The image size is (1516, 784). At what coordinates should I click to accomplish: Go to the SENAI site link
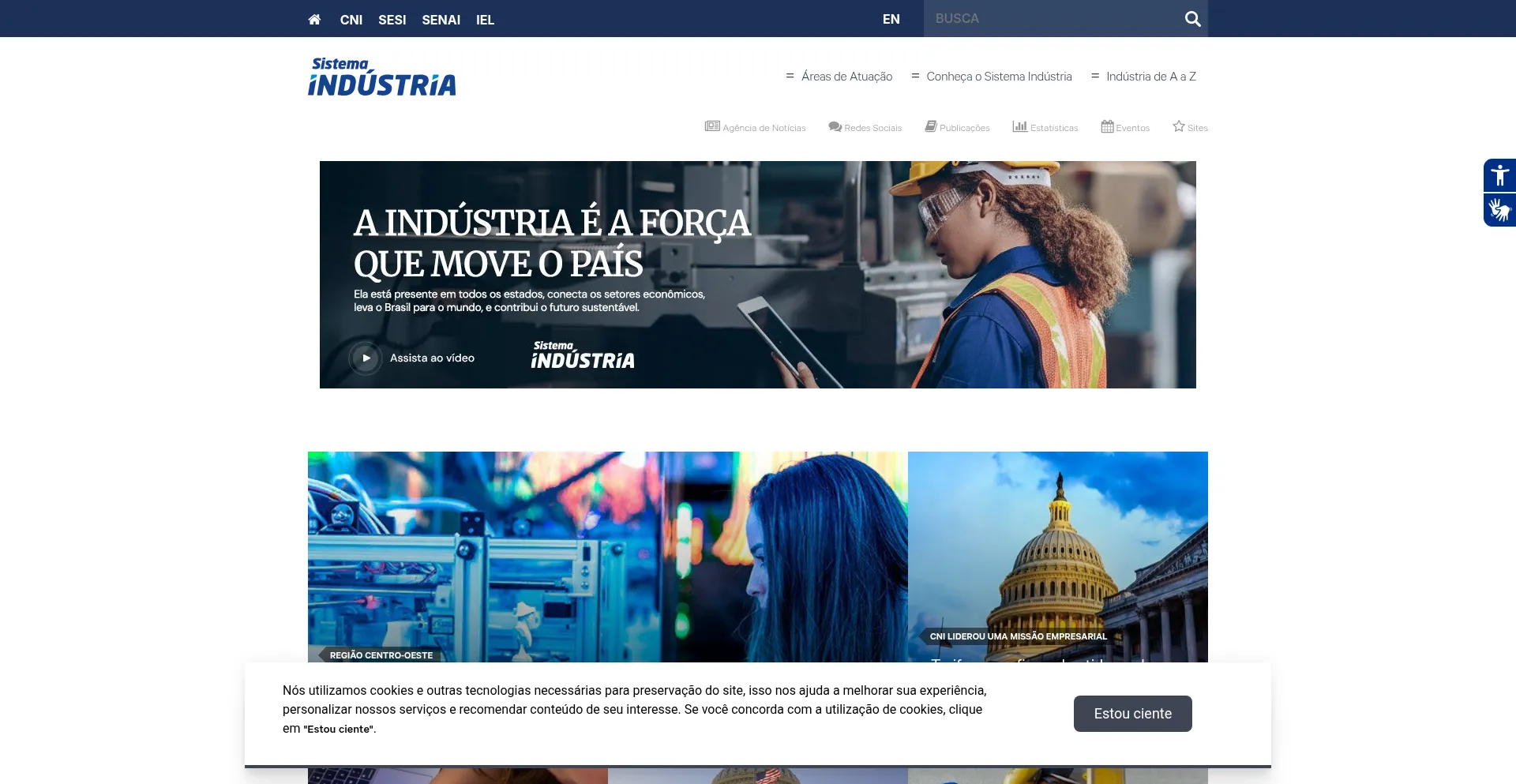pyautogui.click(x=441, y=20)
